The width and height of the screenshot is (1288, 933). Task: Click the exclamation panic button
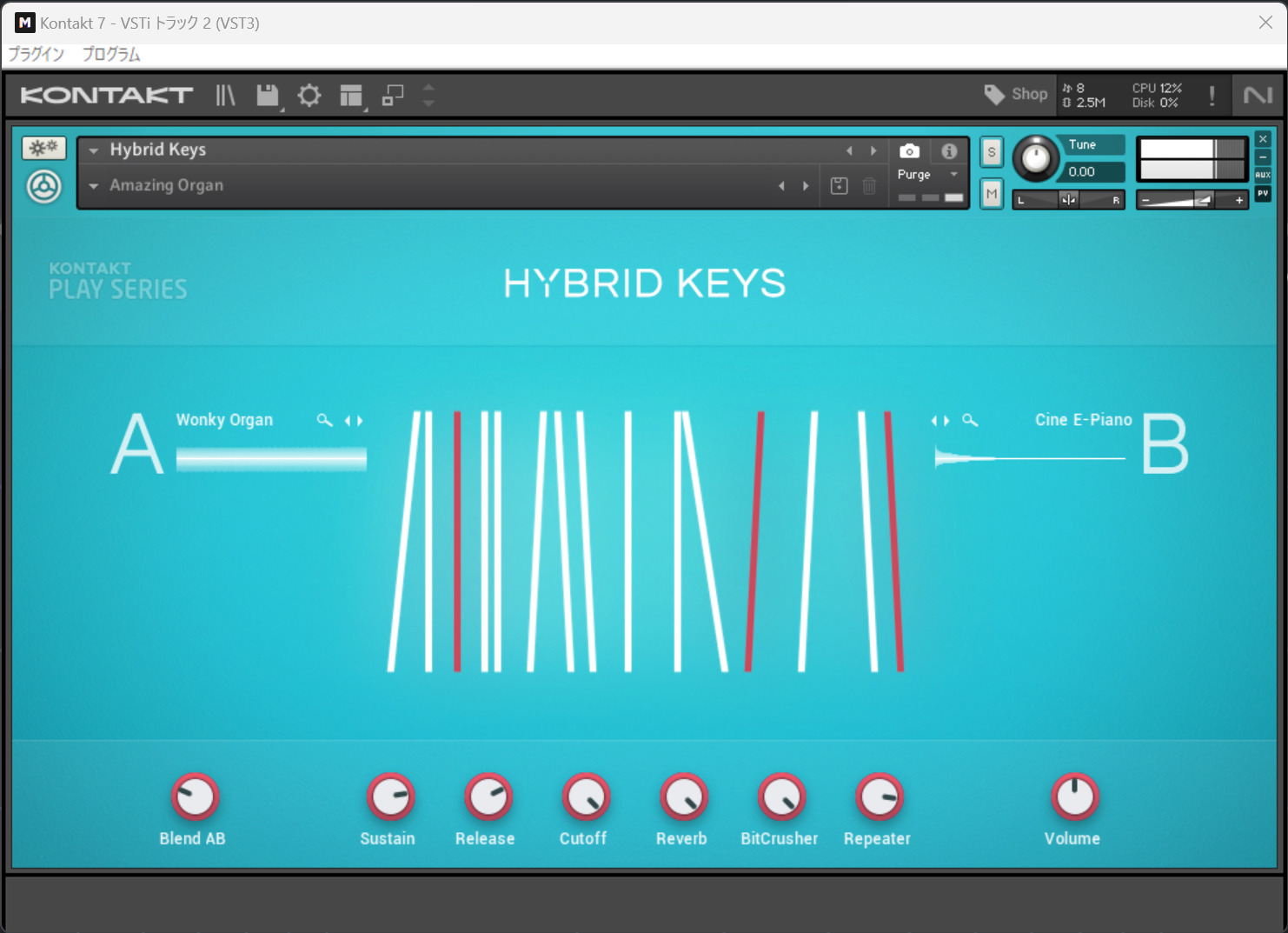coord(1212,95)
